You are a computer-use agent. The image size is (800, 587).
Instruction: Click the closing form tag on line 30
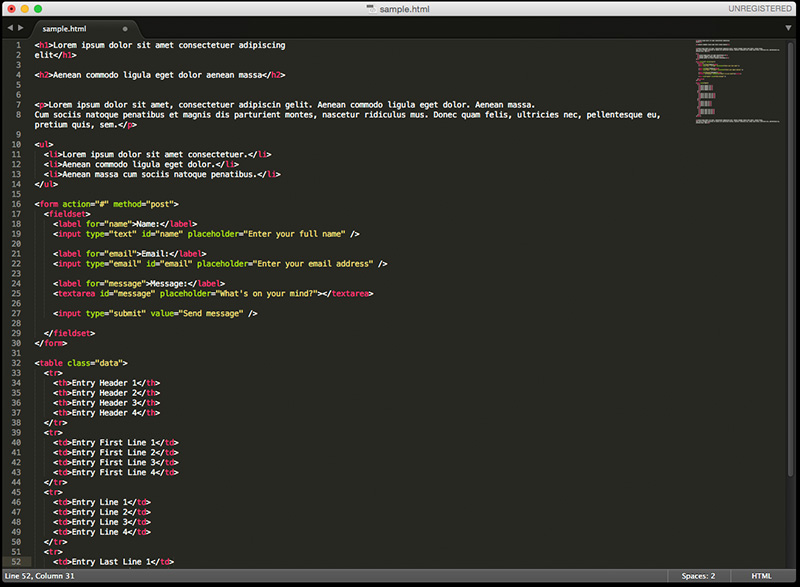[51, 343]
